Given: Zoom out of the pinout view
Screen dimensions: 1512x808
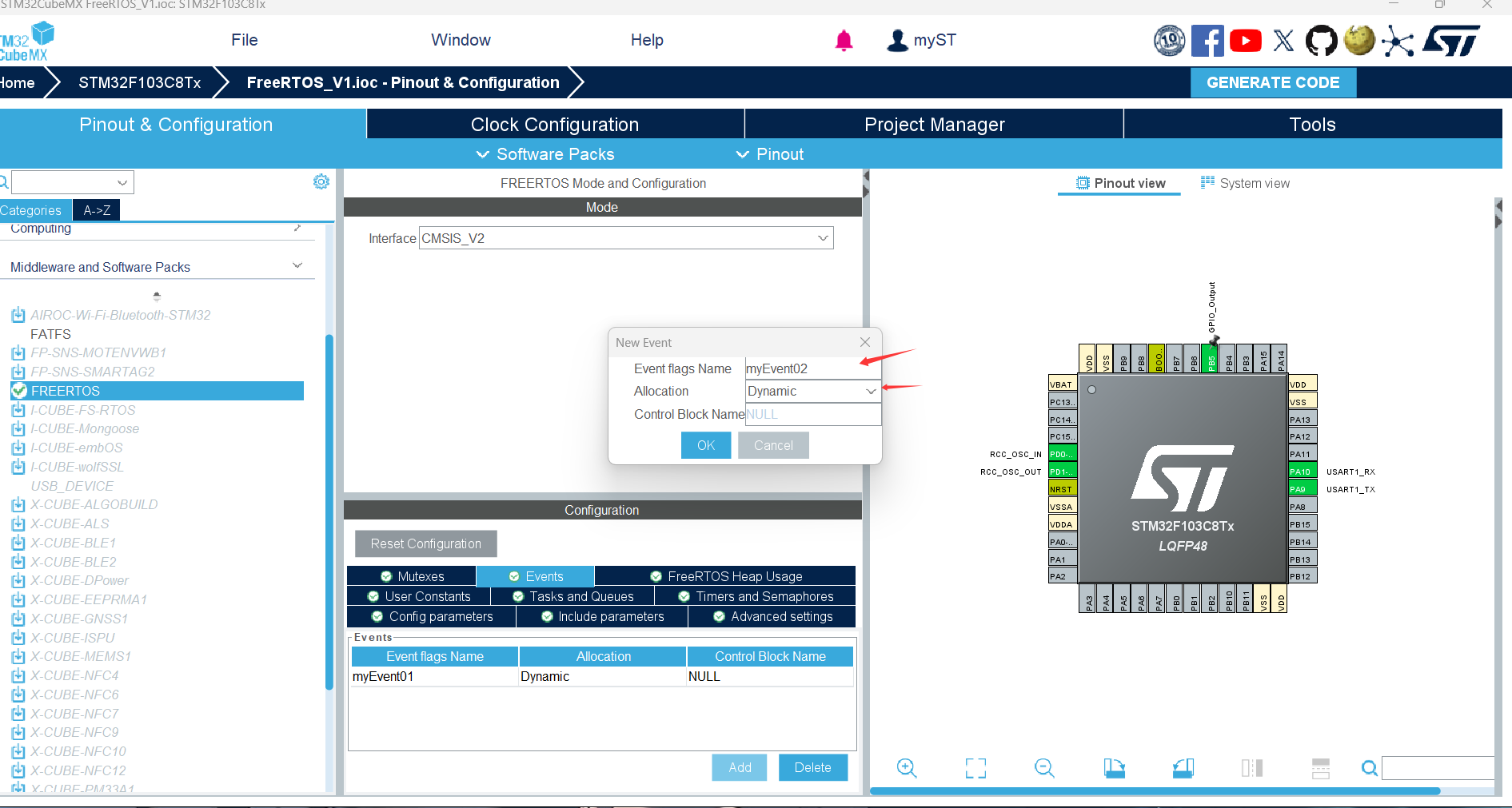Looking at the screenshot, I should click(1044, 768).
